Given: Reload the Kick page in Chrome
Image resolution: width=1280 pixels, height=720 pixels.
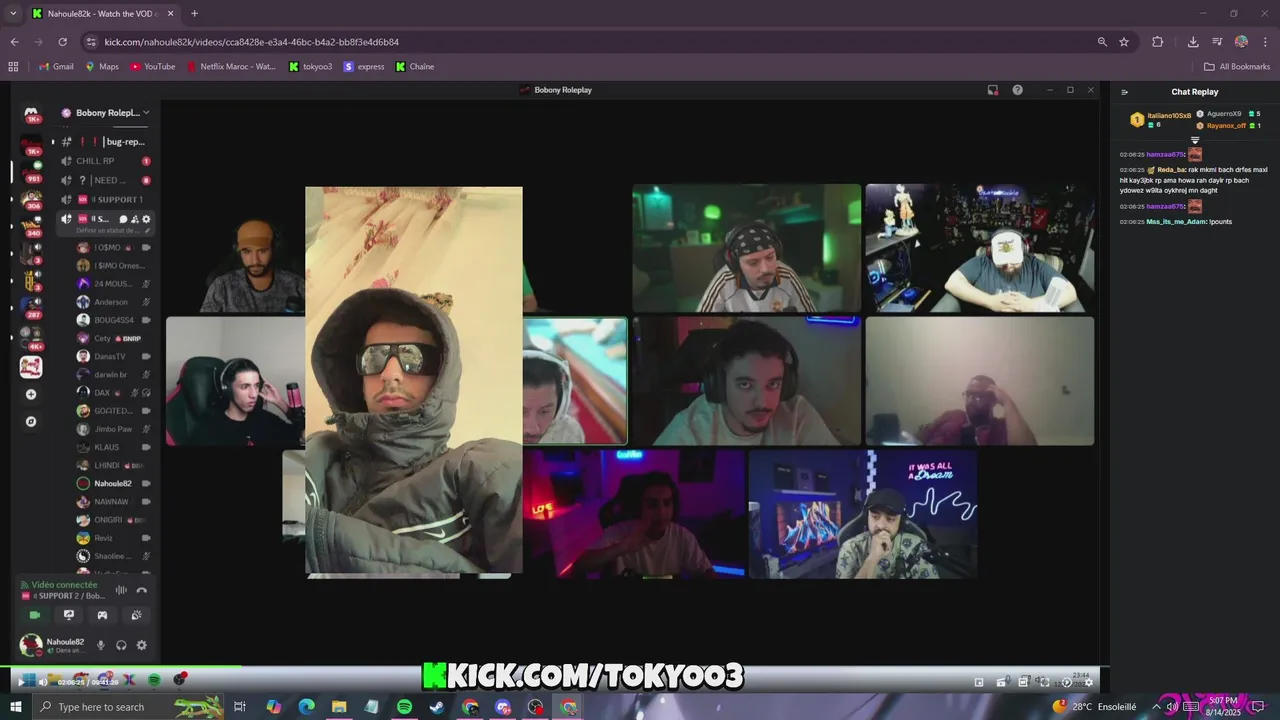Looking at the screenshot, I should coord(62,42).
